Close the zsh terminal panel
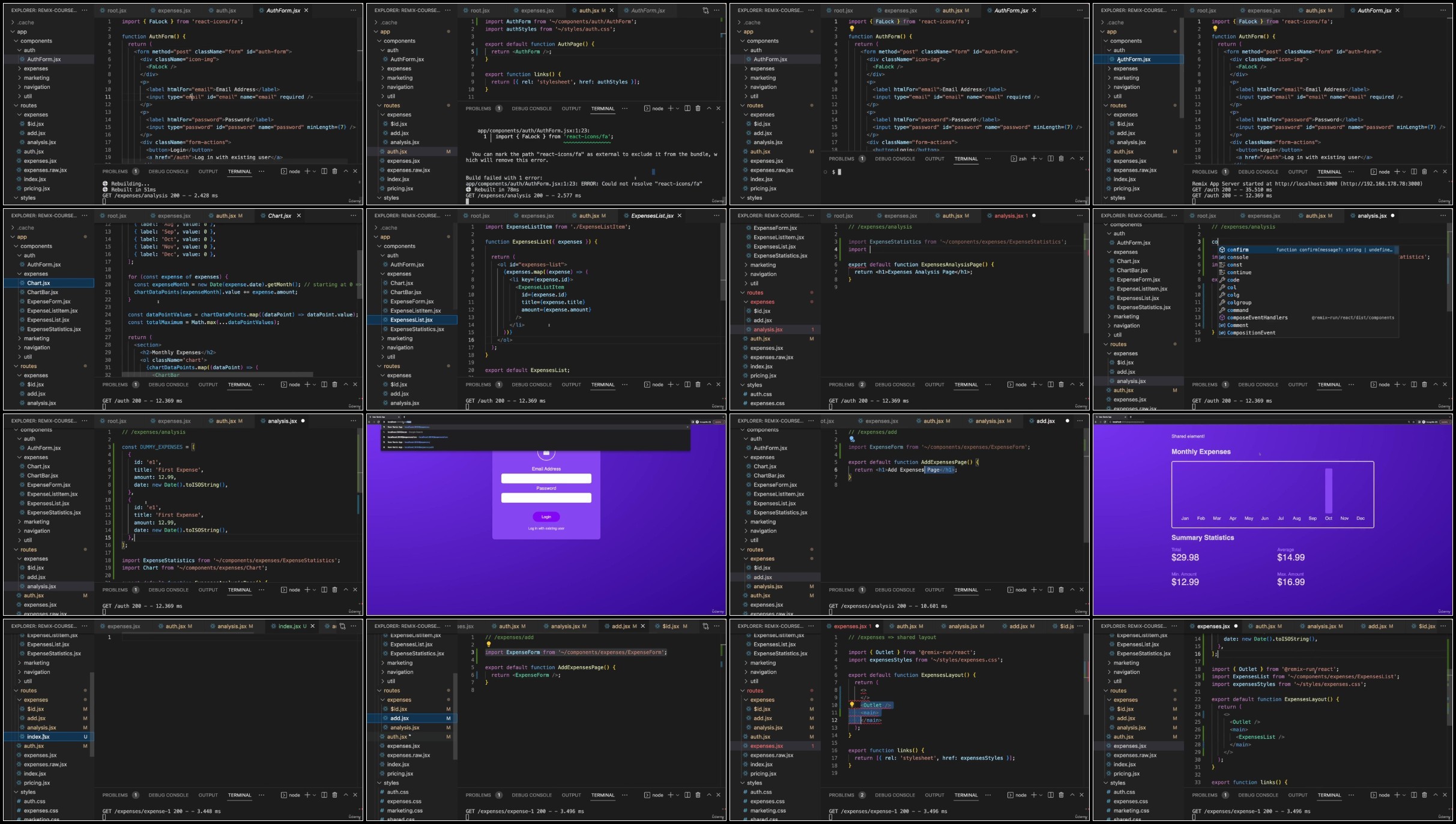This screenshot has height=824, width=1456. pos(1081,158)
